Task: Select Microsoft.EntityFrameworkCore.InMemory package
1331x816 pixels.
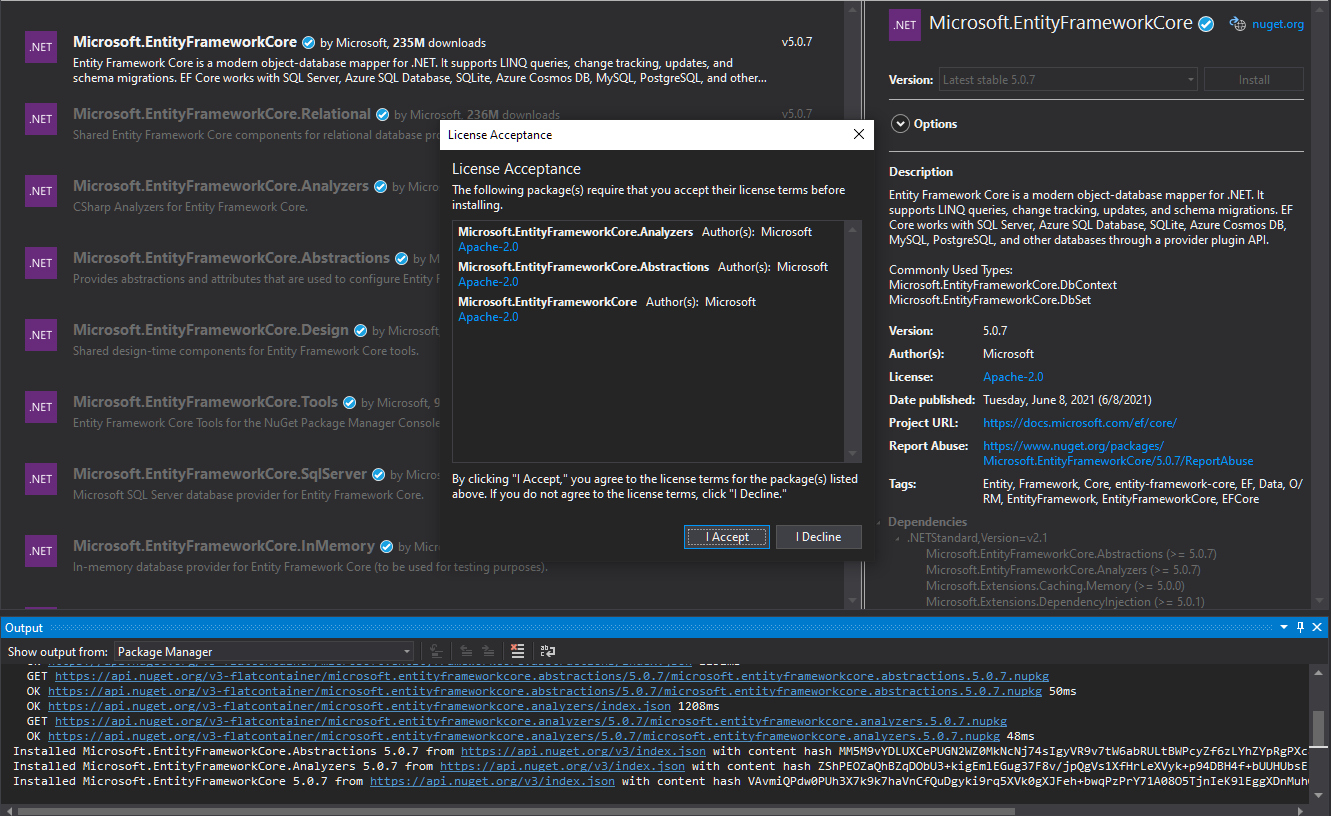Action: click(223, 556)
